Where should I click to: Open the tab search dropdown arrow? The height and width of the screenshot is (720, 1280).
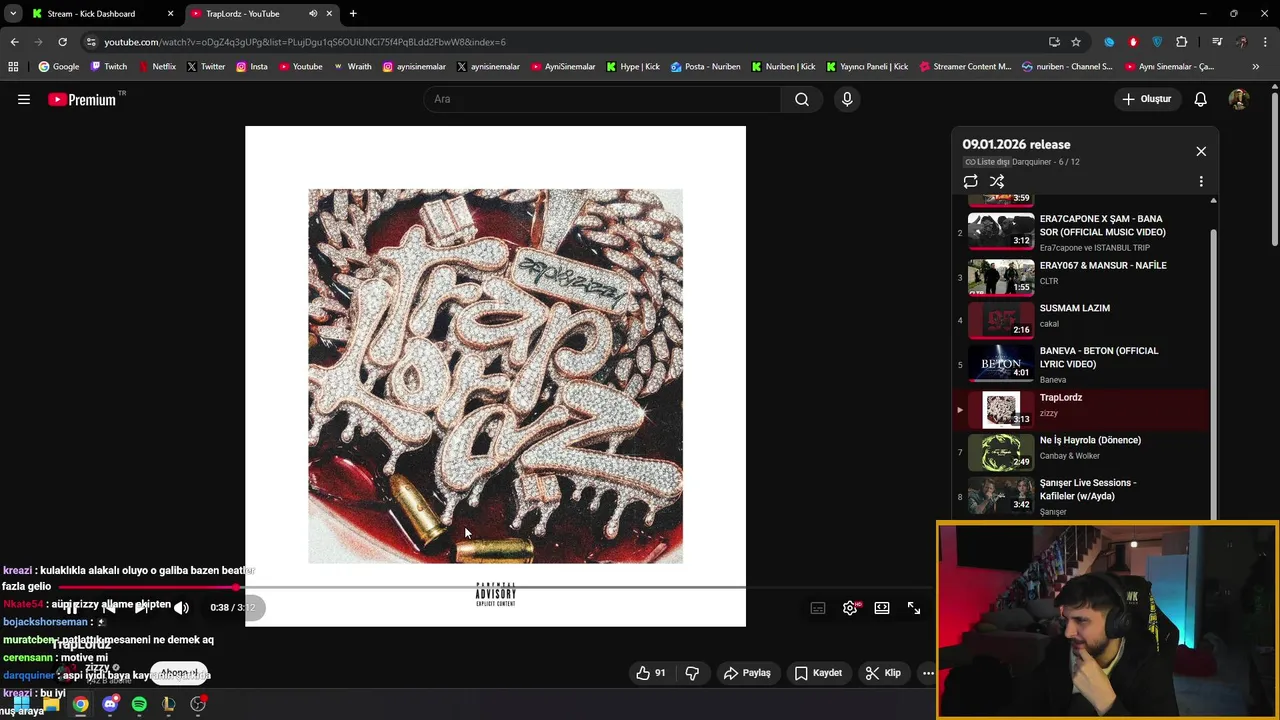click(x=13, y=14)
